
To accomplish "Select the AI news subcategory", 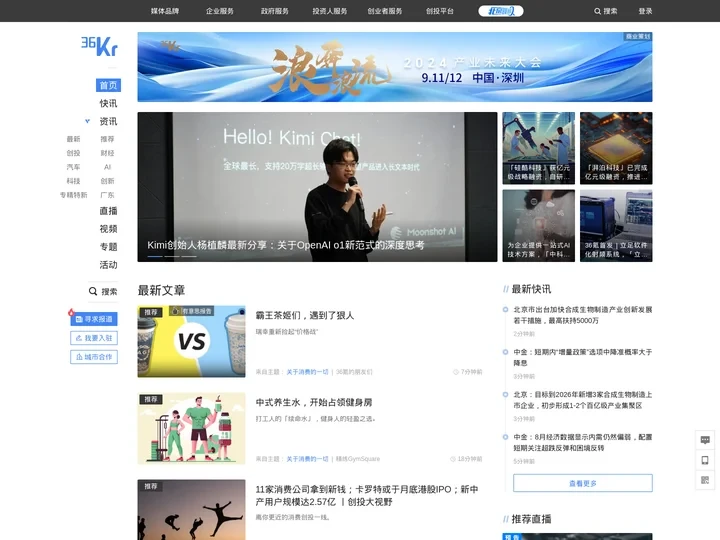I will (x=107, y=167).
